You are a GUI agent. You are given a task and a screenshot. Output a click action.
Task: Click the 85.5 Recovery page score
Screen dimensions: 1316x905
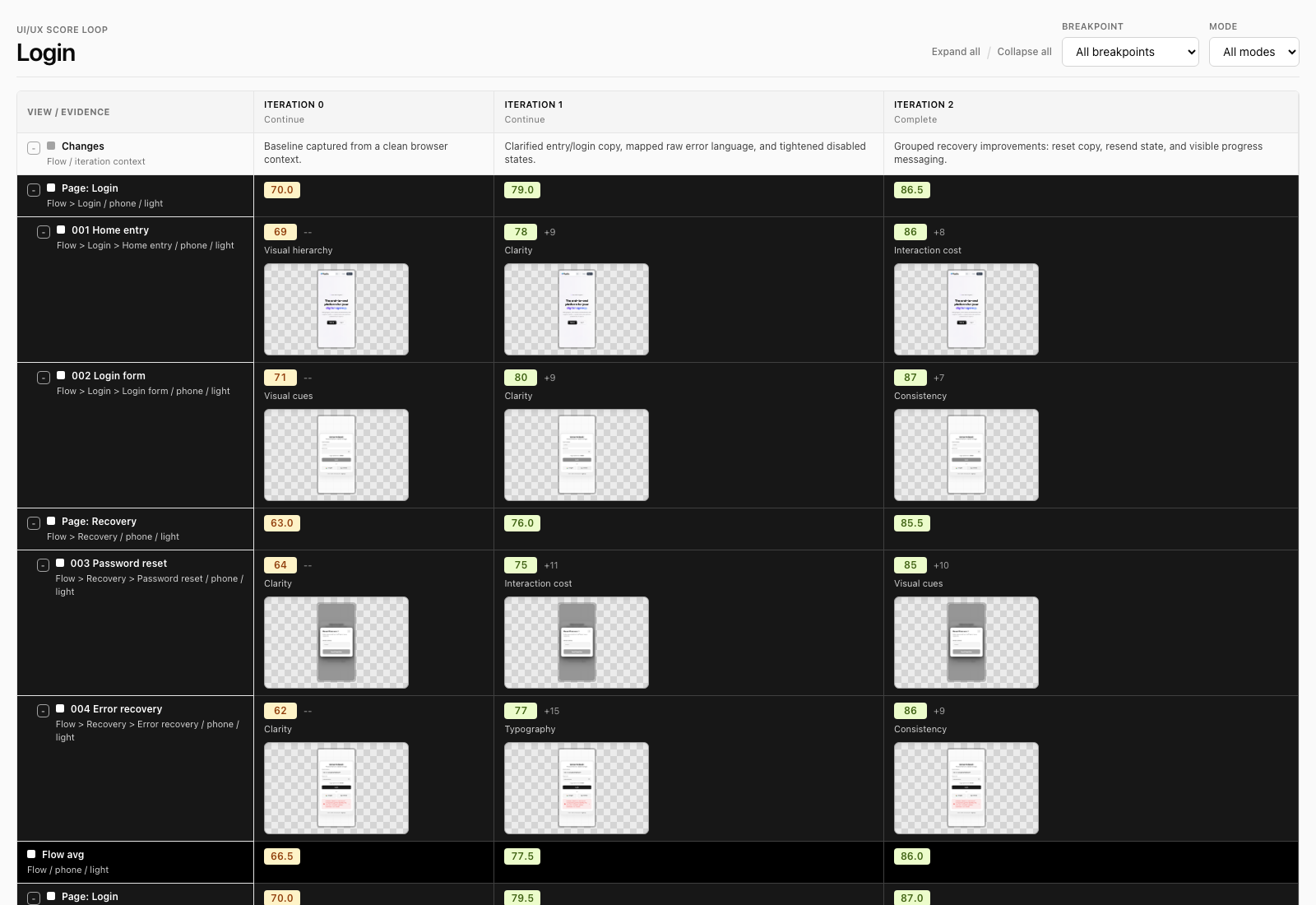[x=912, y=523]
